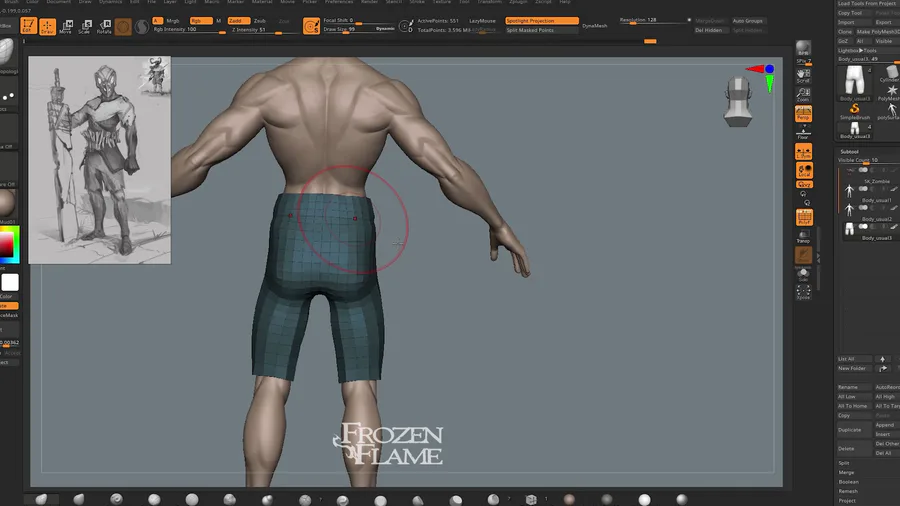The width and height of the screenshot is (900, 506).
Task: Click the Zoom magnifier icon
Action: click(x=804, y=94)
